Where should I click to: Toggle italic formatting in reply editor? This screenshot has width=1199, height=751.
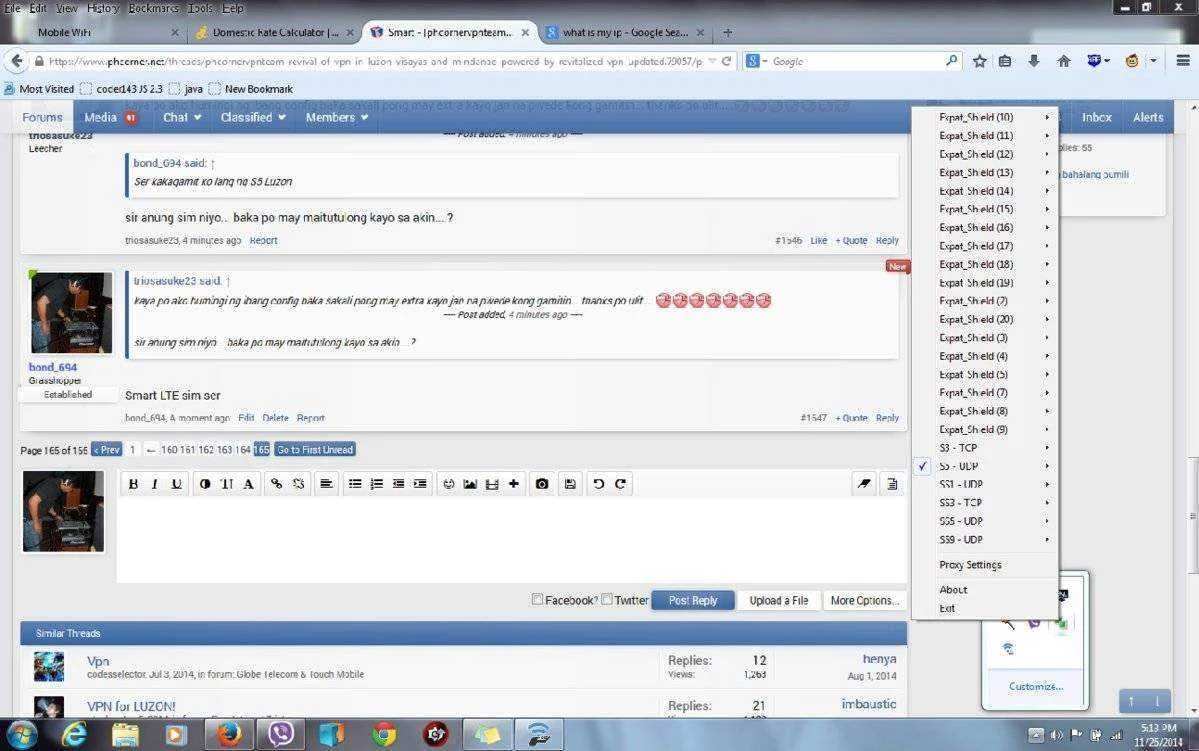pyautogui.click(x=154, y=484)
